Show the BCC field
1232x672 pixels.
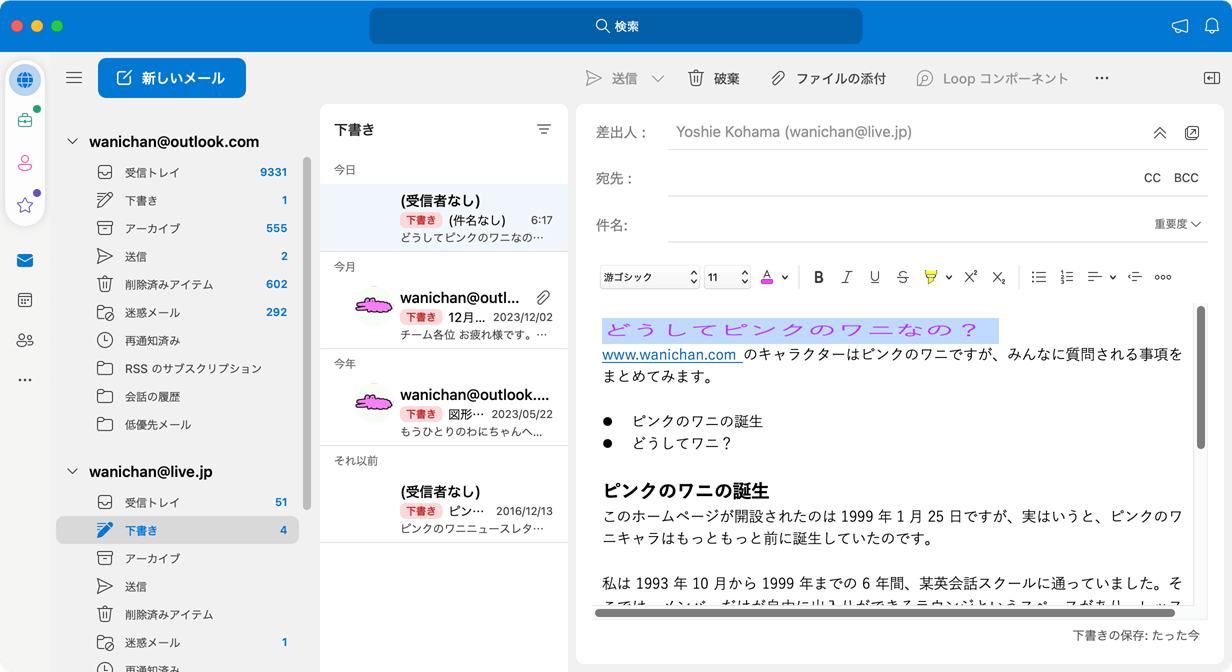tap(1186, 178)
